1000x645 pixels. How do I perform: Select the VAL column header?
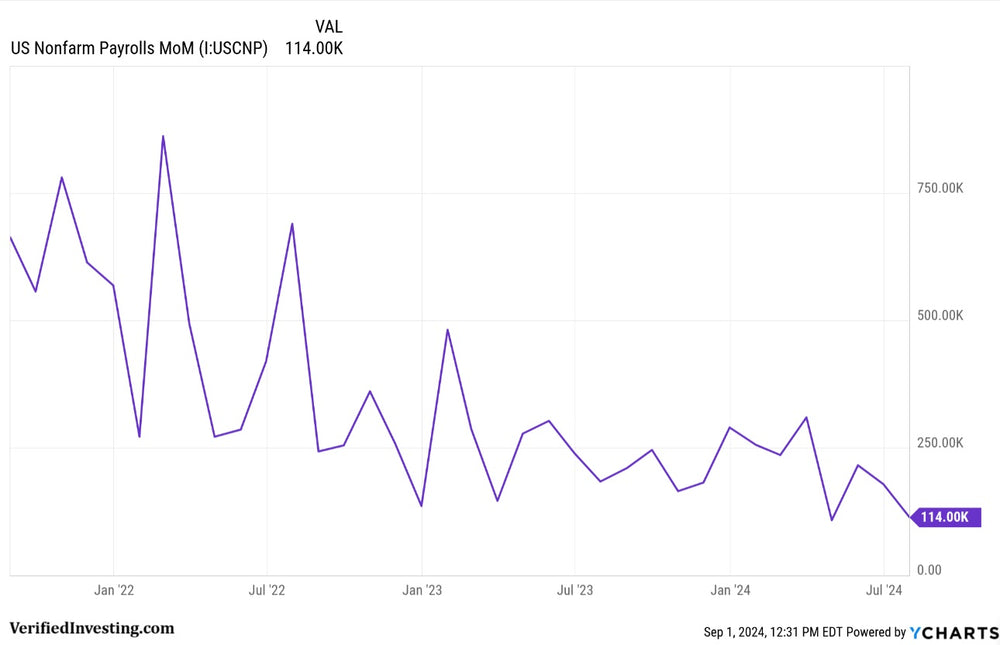pos(328,26)
